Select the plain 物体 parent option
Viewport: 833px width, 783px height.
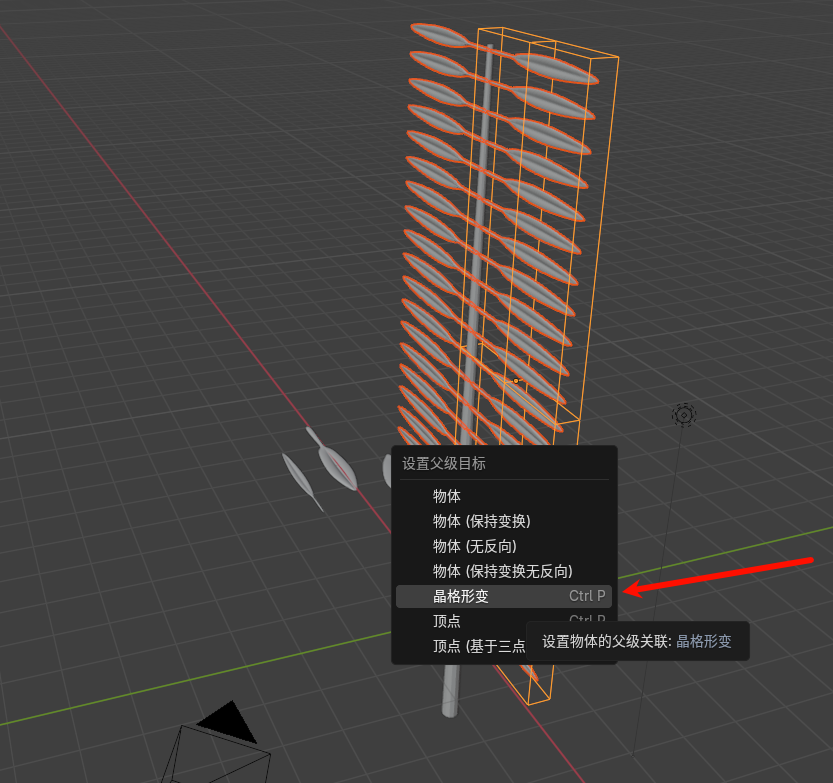[x=447, y=496]
